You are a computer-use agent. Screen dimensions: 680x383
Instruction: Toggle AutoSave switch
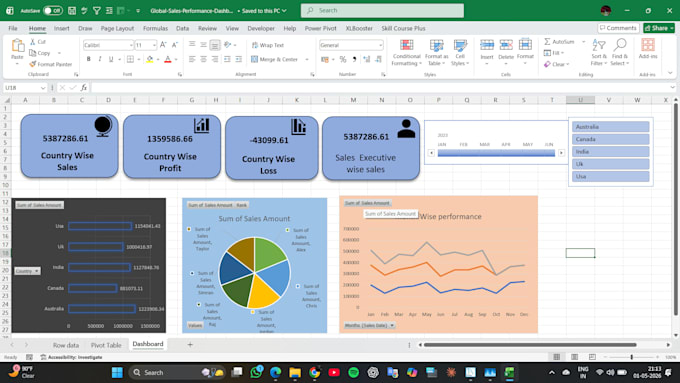53,10
